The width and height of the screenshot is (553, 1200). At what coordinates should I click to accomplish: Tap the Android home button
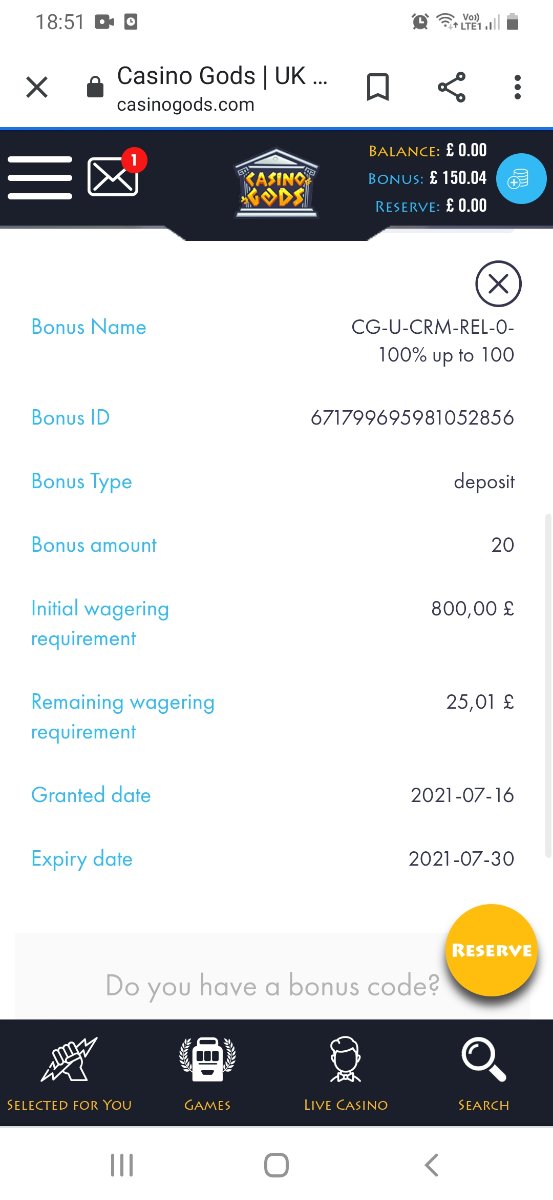[x=276, y=1164]
